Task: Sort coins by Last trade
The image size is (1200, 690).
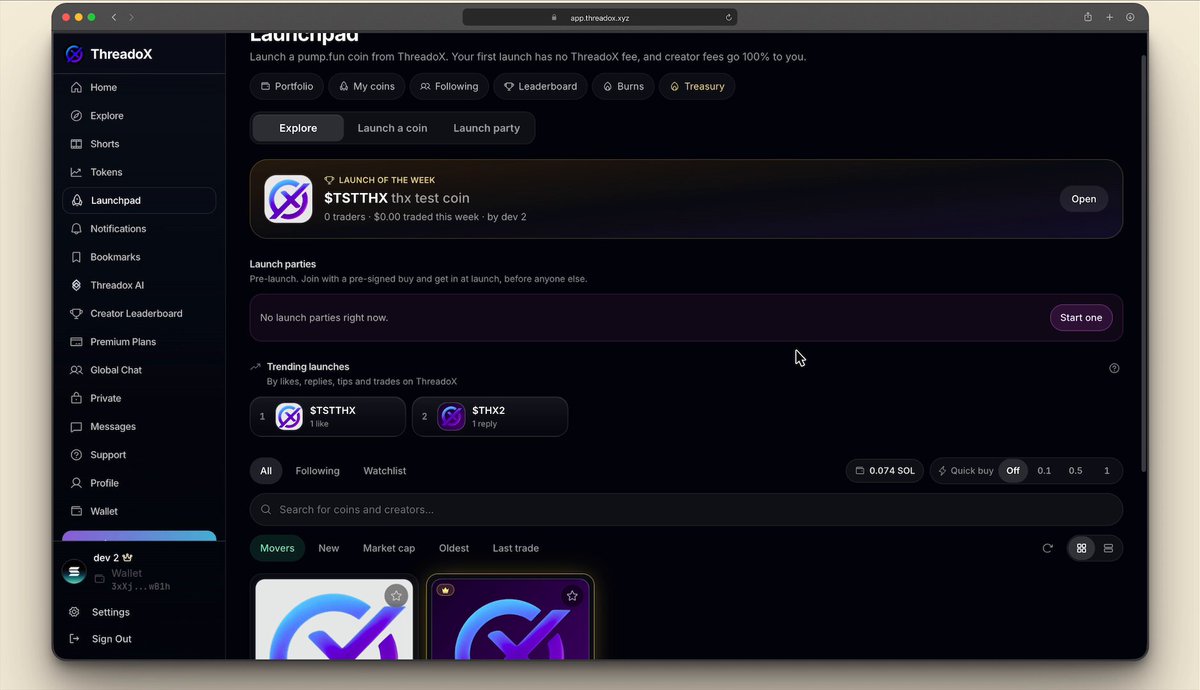Action: 516,548
